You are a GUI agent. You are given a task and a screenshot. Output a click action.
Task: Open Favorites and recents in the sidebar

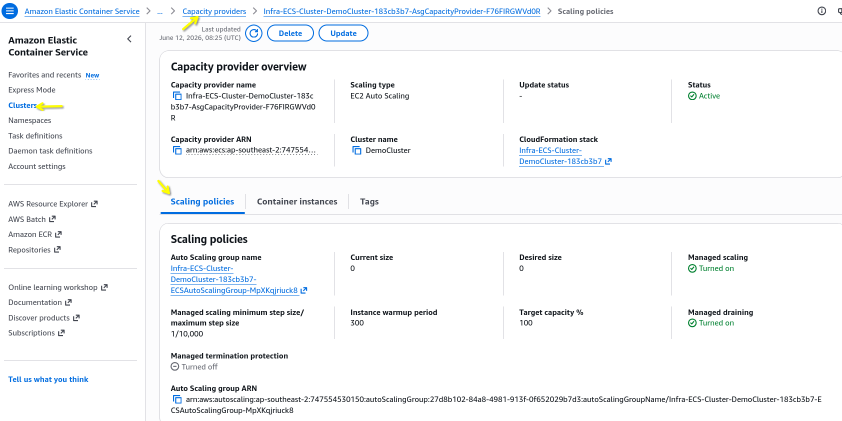point(45,75)
